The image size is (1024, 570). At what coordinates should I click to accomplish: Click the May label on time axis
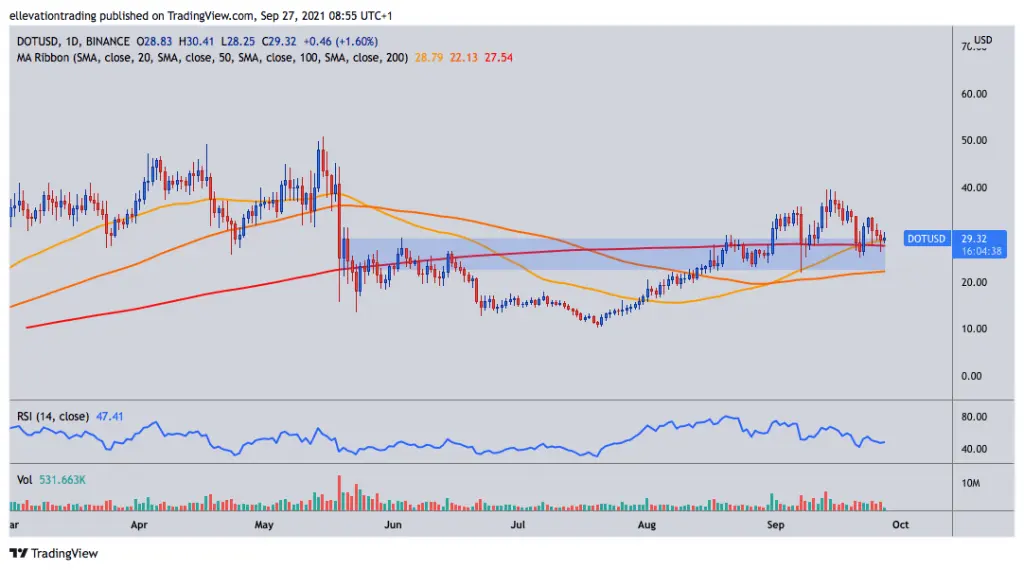coord(264,524)
